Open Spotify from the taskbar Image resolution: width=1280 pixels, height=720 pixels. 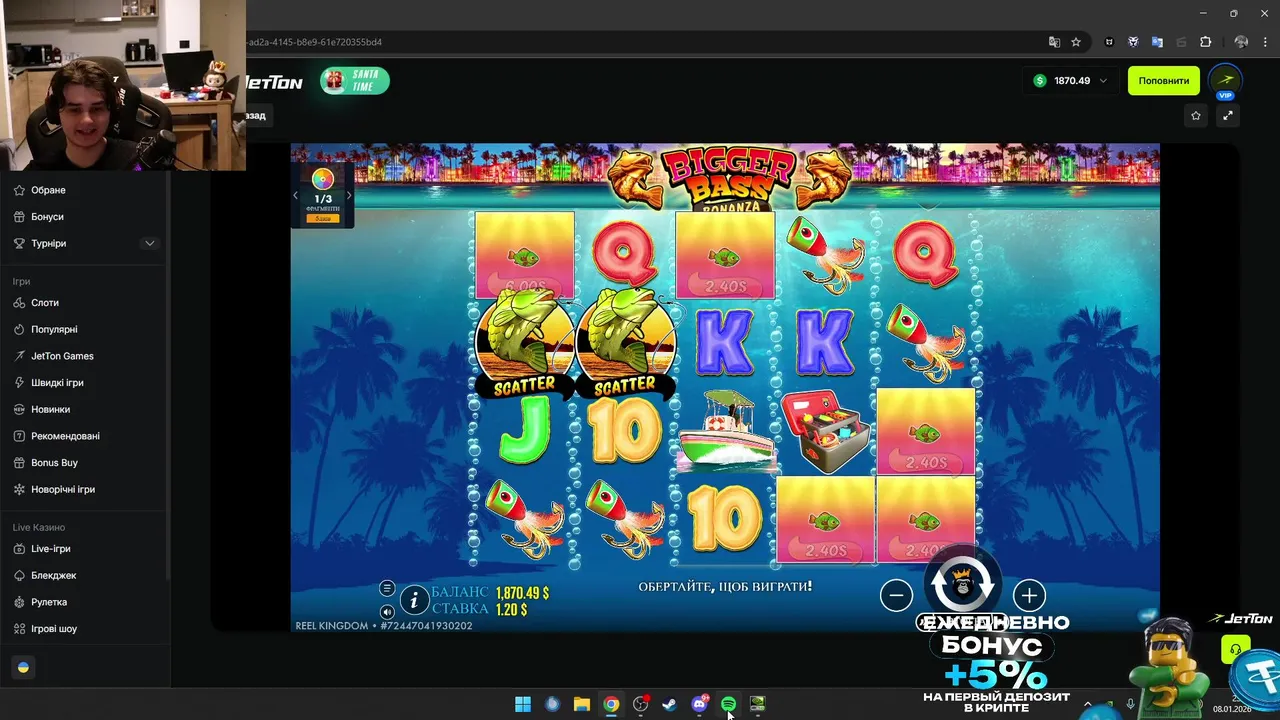coord(728,704)
